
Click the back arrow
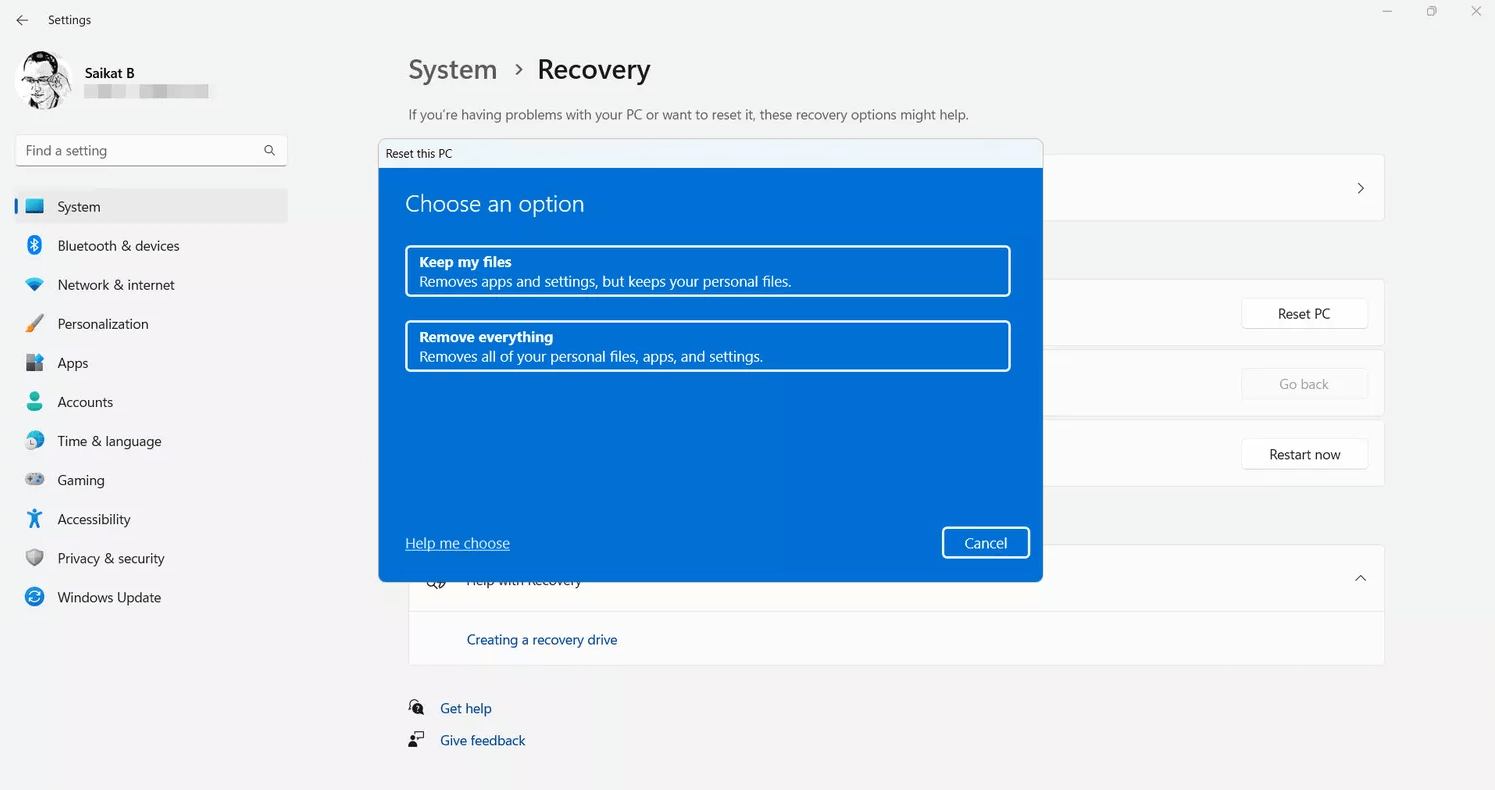point(22,19)
